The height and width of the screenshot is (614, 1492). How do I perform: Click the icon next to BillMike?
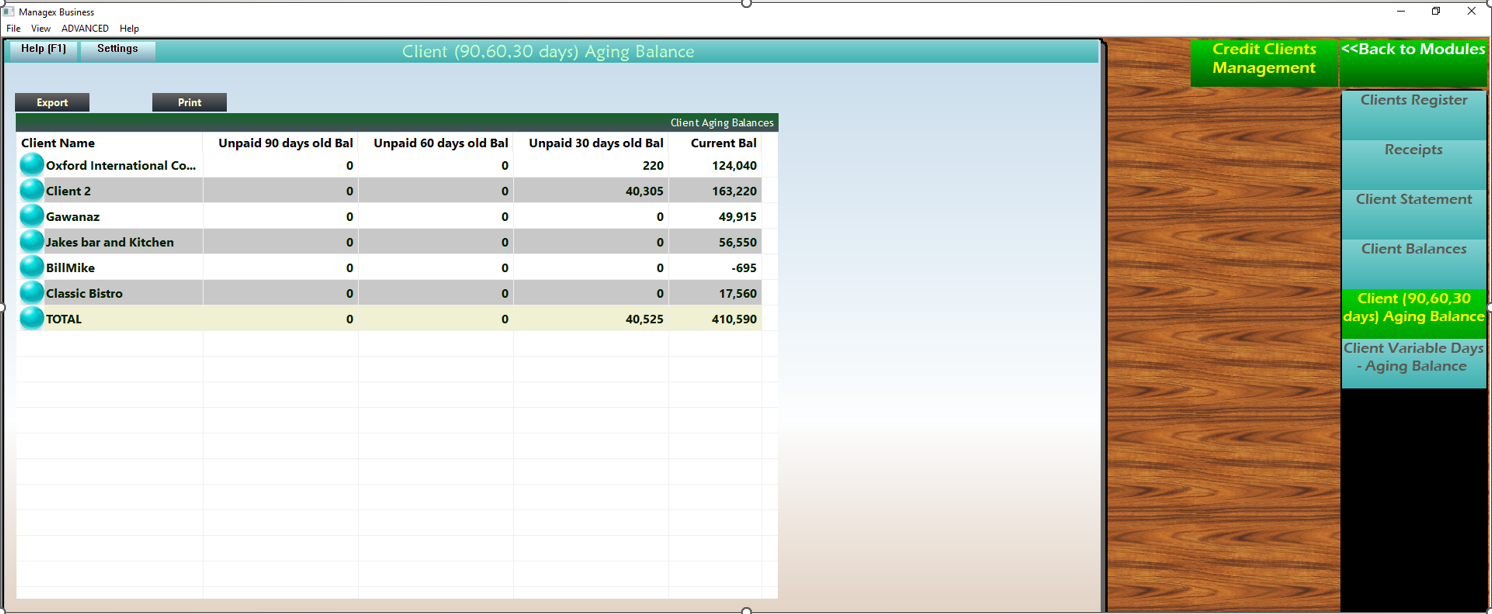pos(30,267)
